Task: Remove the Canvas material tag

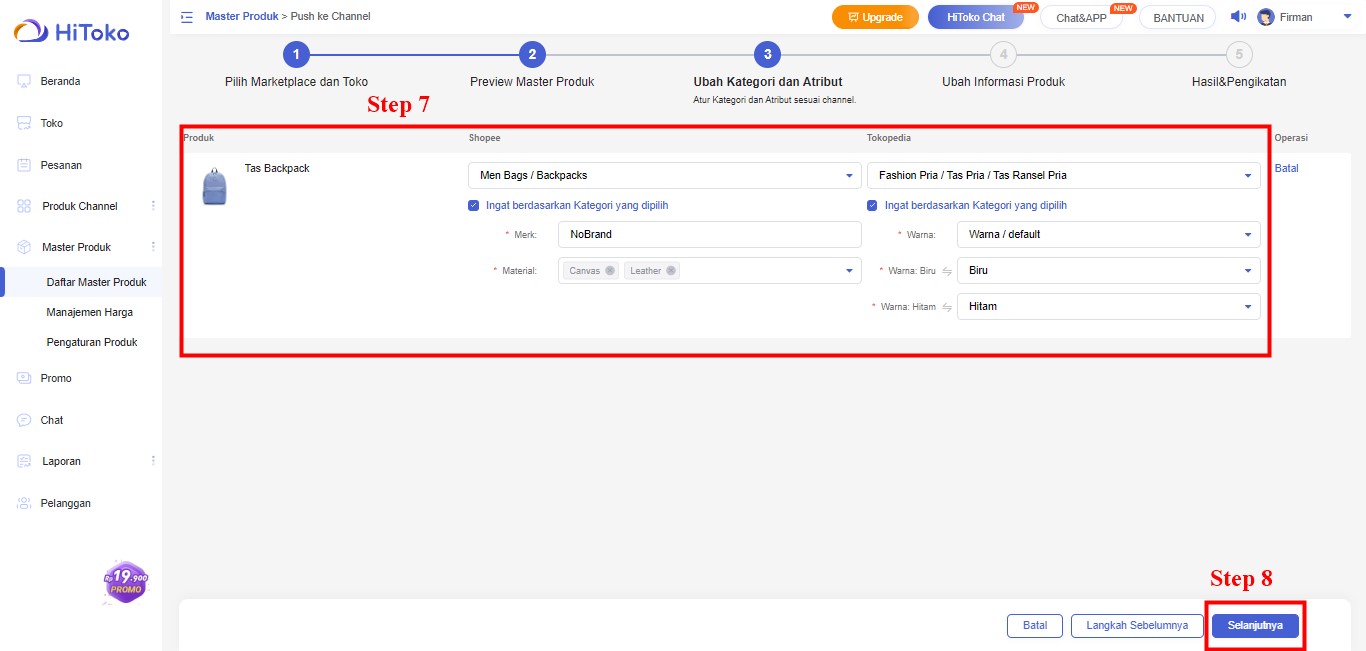Action: (x=610, y=271)
